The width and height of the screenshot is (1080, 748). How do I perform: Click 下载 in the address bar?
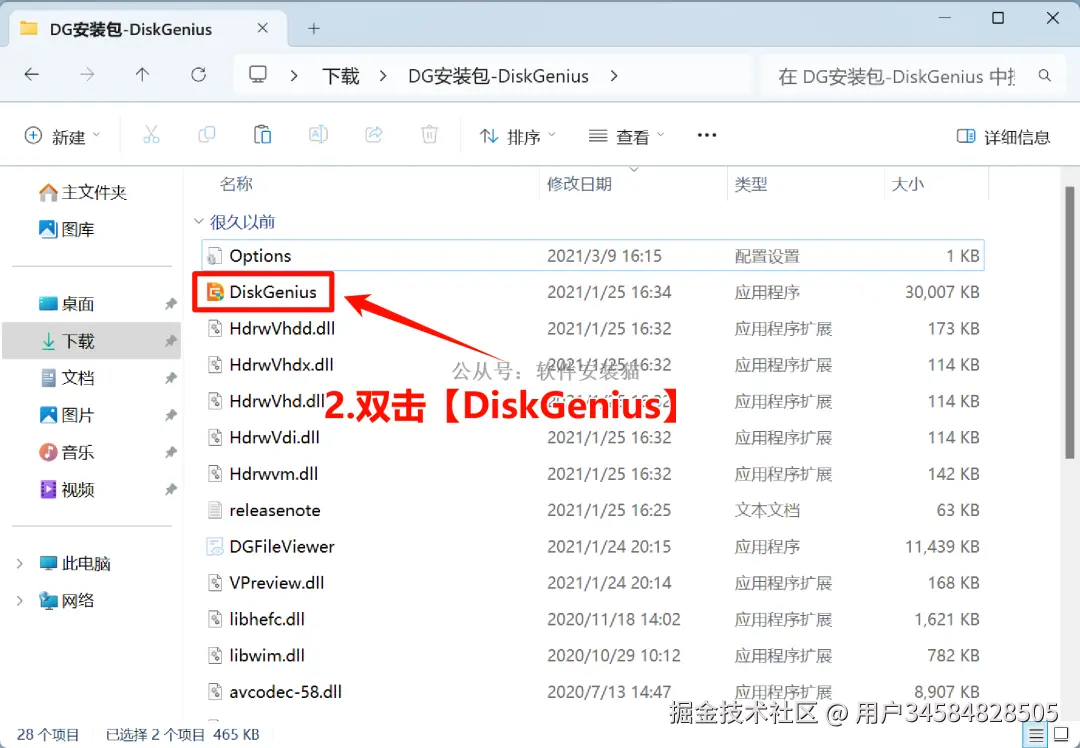click(341, 76)
